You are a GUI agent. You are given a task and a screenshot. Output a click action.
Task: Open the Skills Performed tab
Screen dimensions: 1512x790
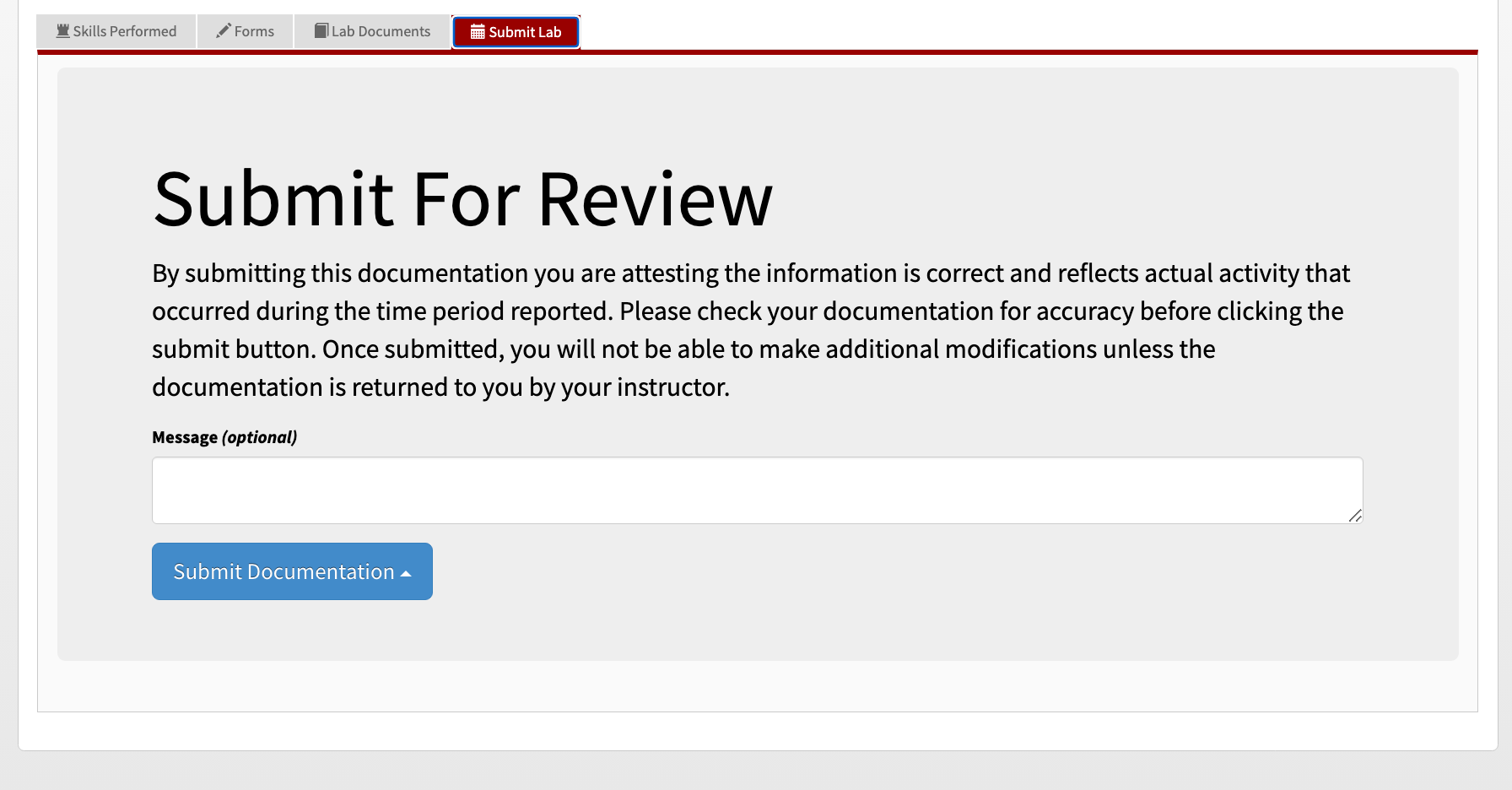pyautogui.click(x=116, y=31)
